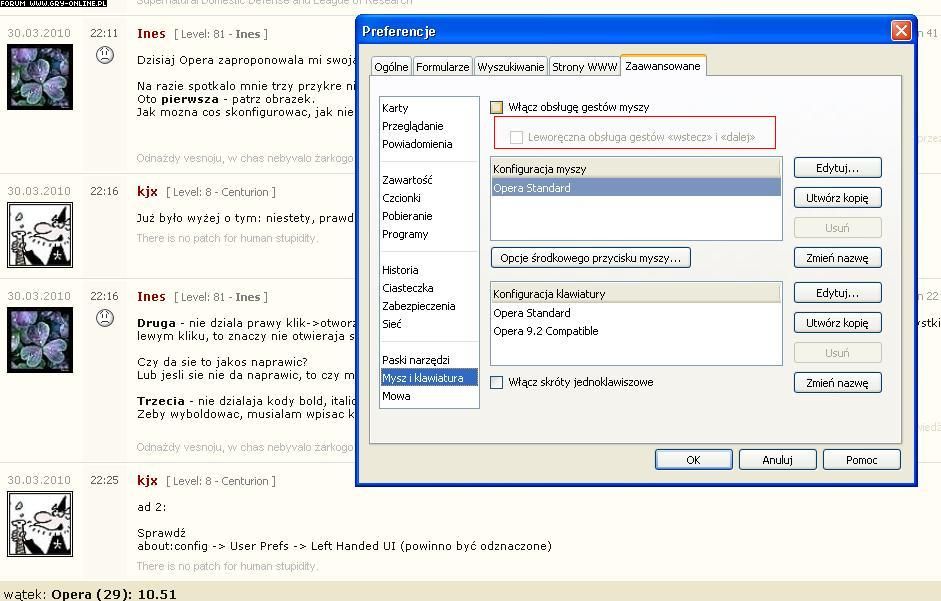Select Opera Standard mouse configuration
This screenshot has height=601, width=941.
(x=636, y=188)
